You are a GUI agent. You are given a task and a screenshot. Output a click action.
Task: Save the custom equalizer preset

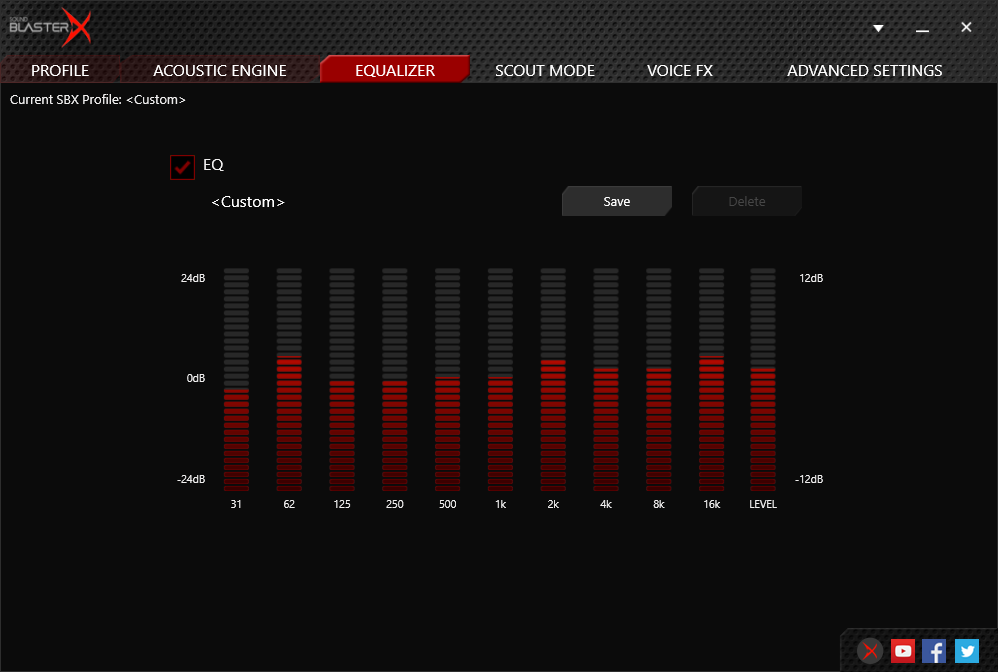pyautogui.click(x=616, y=201)
